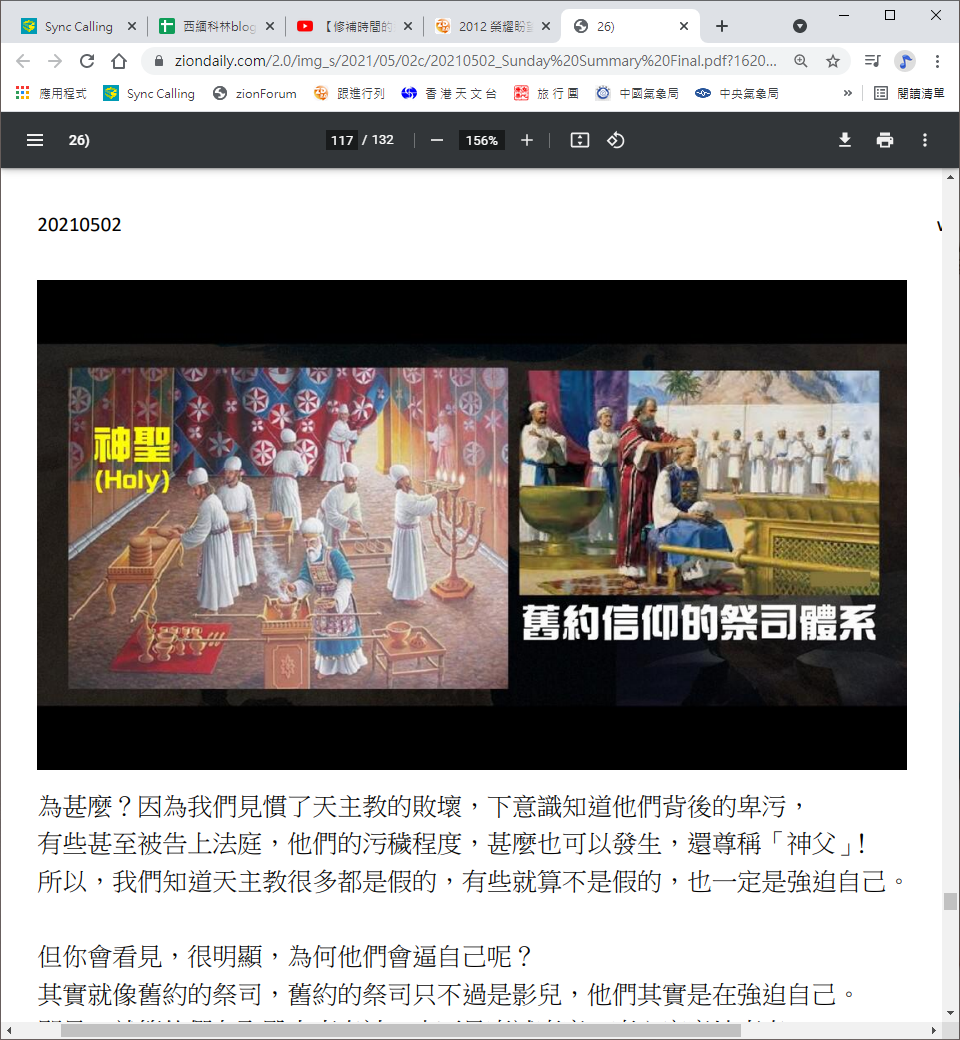Zoom out the PDF document
Screen dimensions: 960x1040
[437, 140]
